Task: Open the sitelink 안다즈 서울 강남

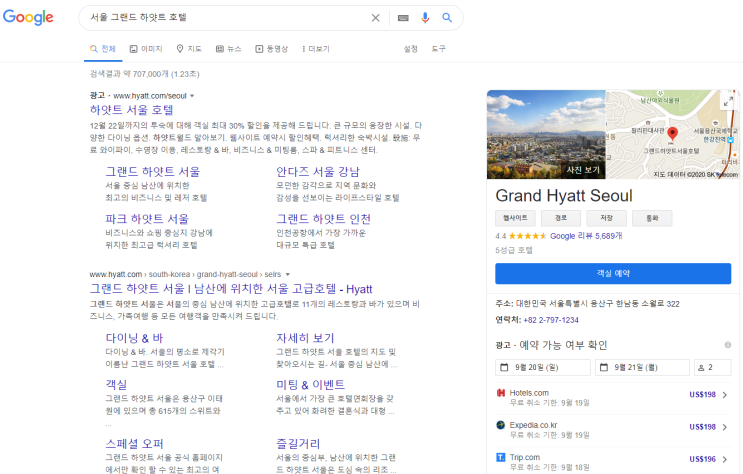Action: point(318,172)
